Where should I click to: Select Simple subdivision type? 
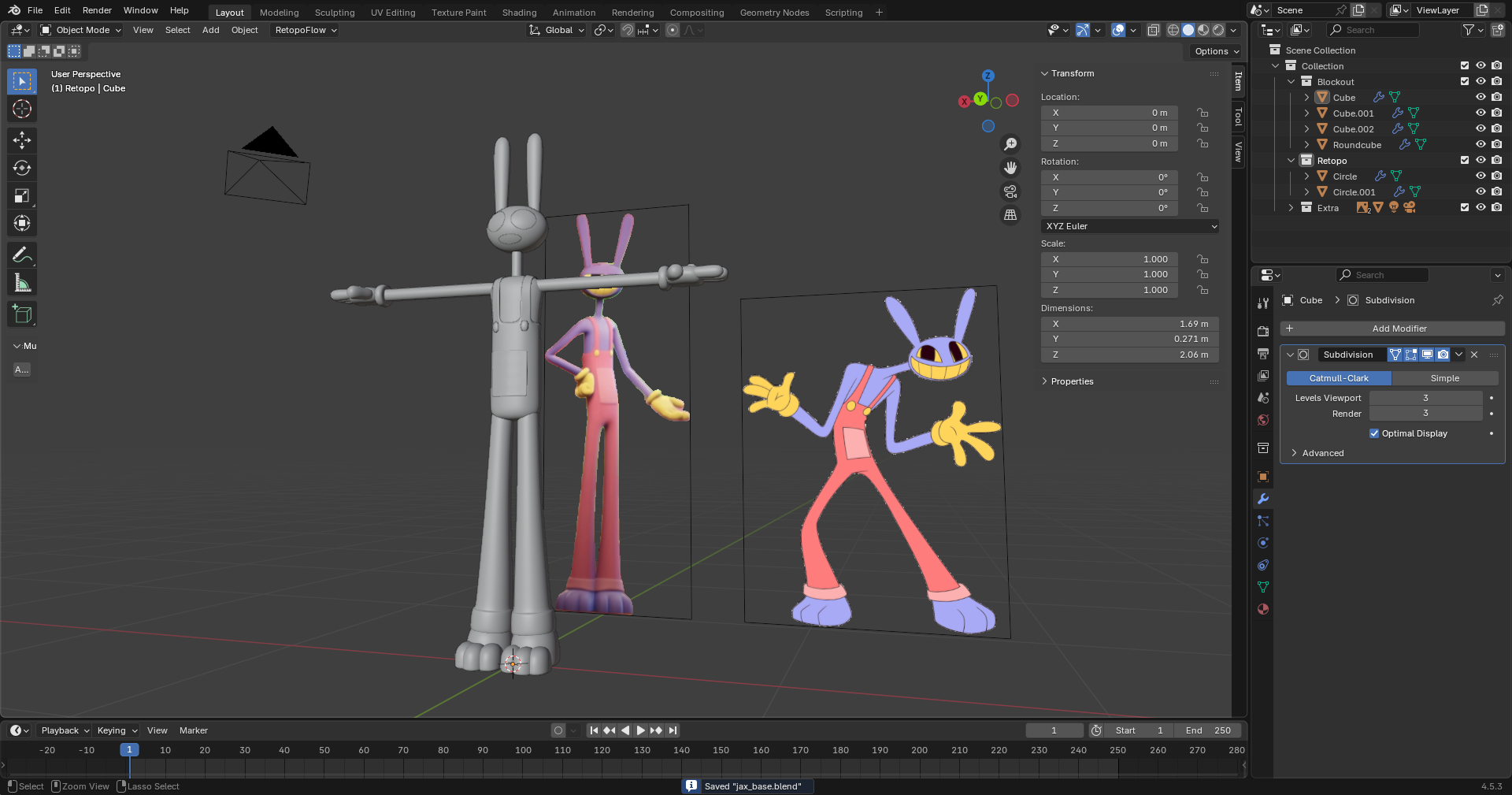[x=1445, y=378]
